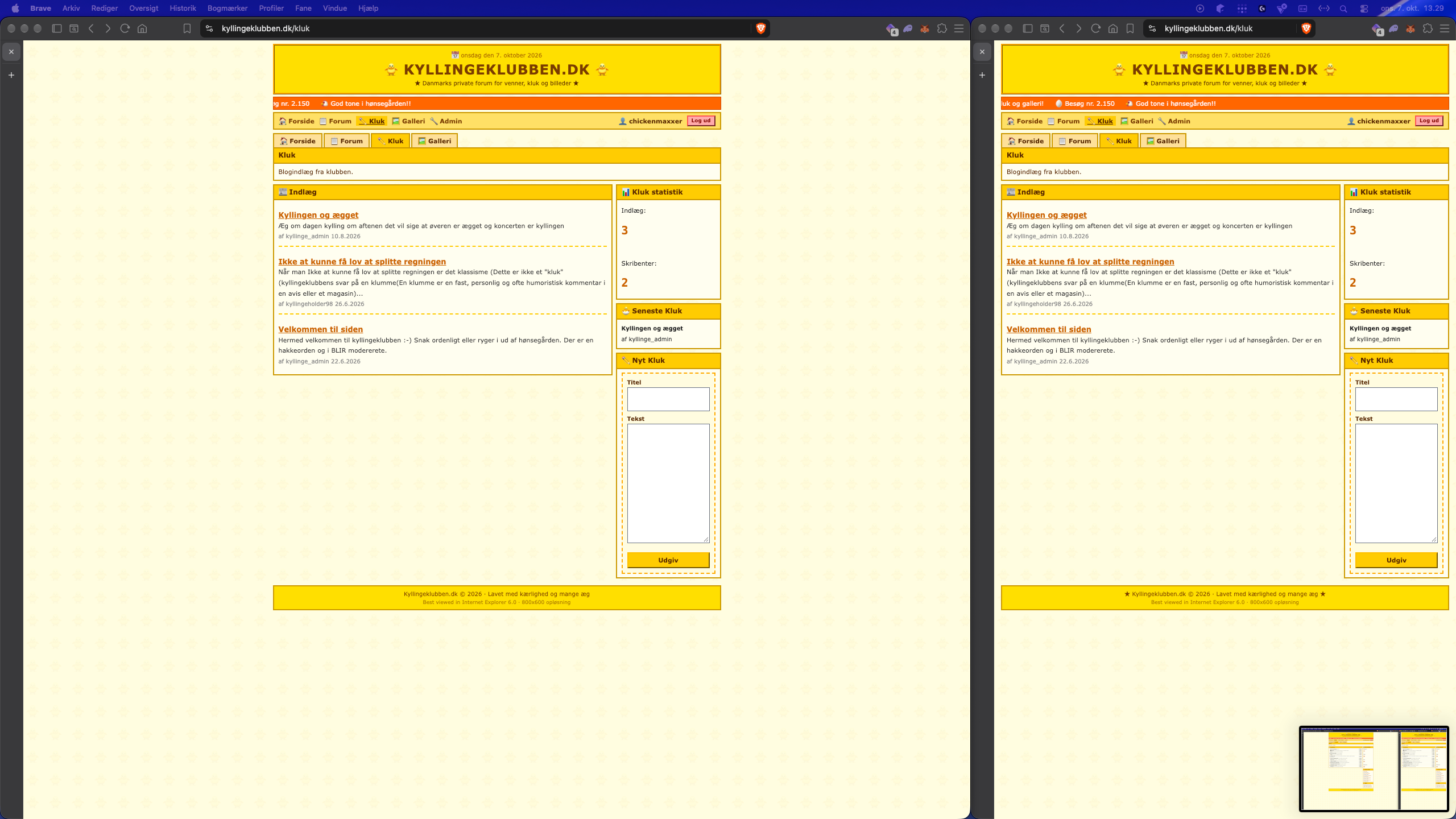
Task: Open Brave hamburger menu in right window
Action: 1445,28
